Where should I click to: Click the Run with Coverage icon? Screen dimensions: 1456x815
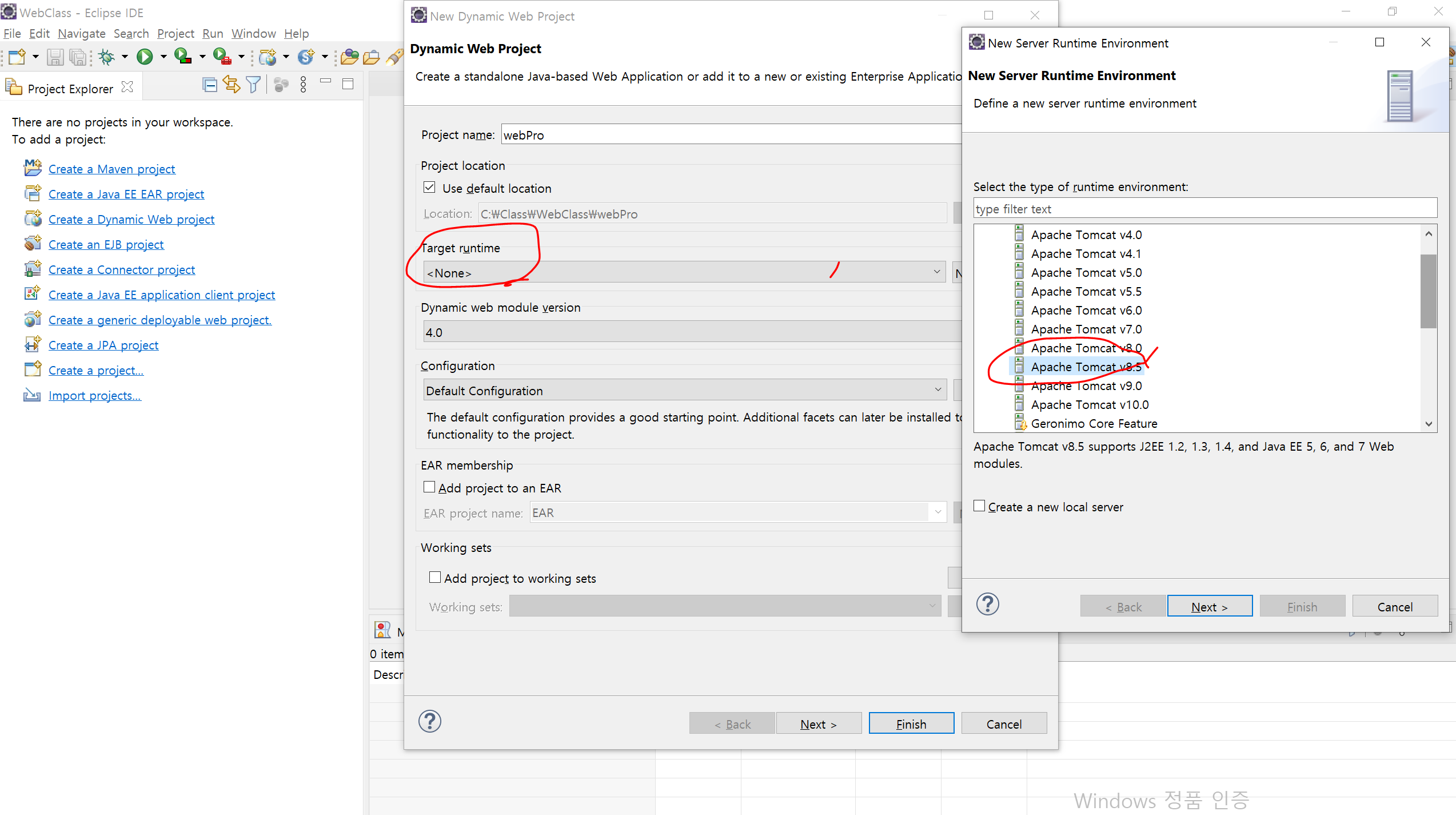tap(183, 56)
